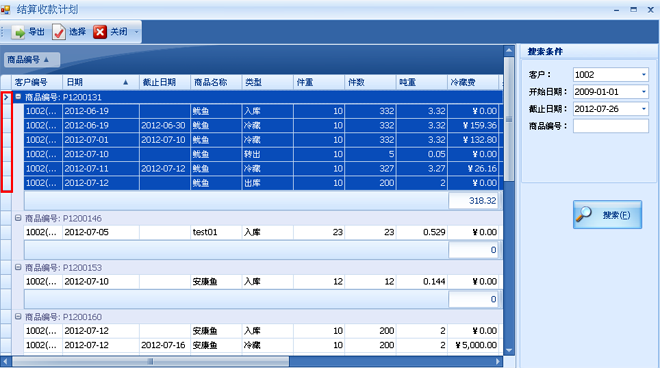
Task: Collapse group 商品编号: P1200146
Action: [18, 218]
